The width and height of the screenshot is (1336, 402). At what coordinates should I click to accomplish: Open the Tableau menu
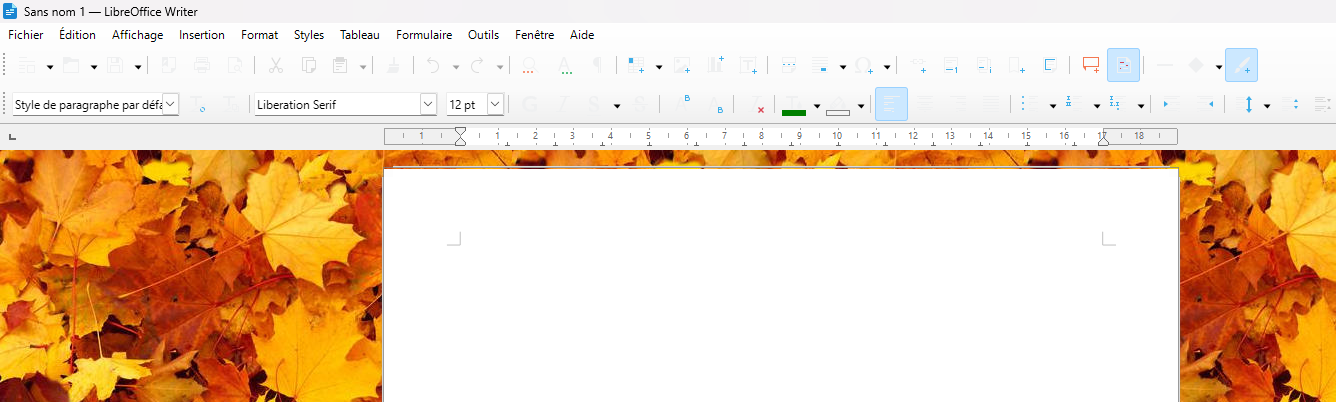tap(360, 35)
